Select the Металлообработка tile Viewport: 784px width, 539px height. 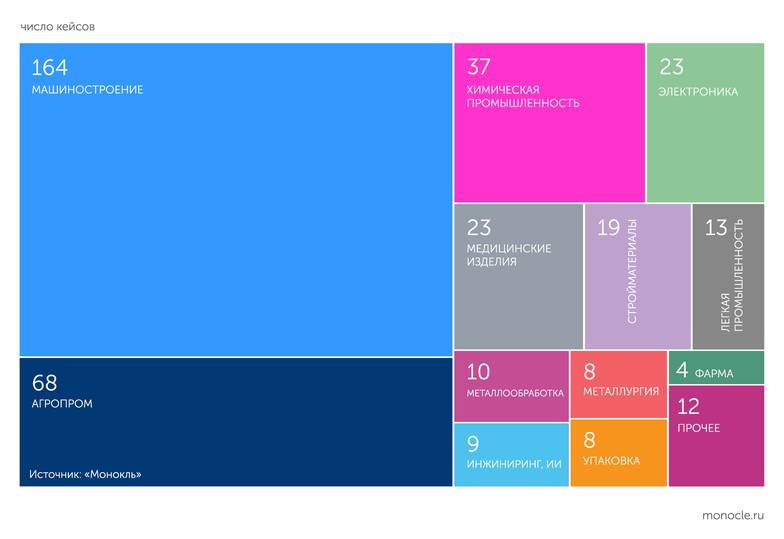[511, 386]
